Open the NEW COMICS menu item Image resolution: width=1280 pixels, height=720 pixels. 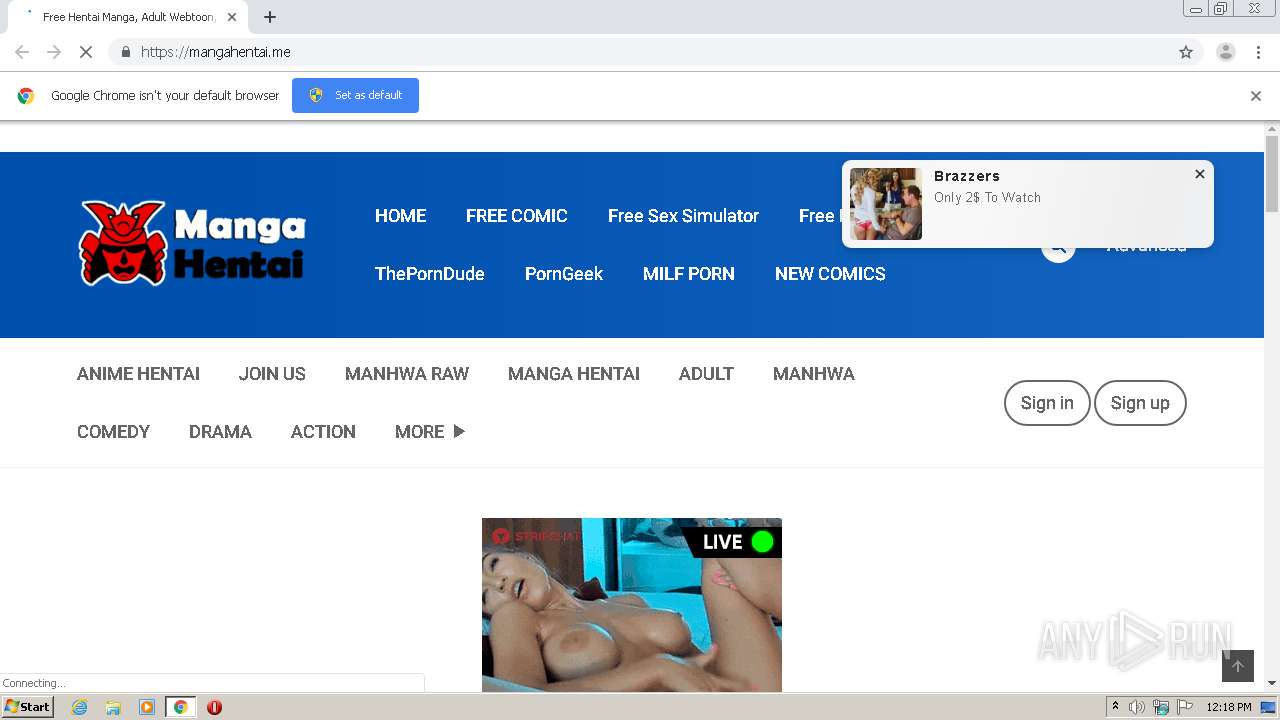tap(830, 274)
